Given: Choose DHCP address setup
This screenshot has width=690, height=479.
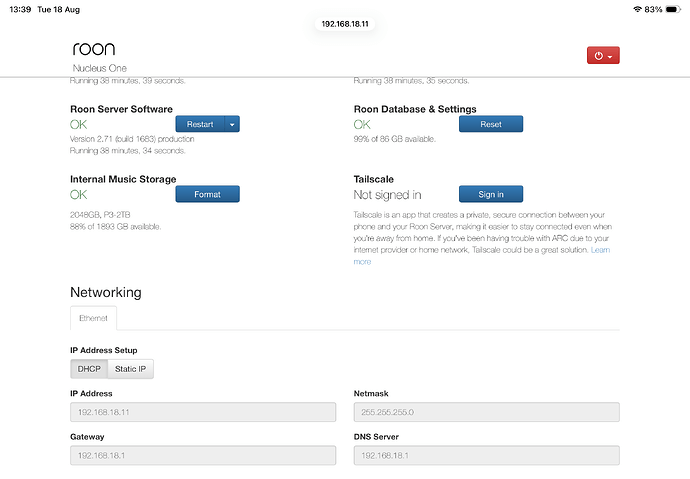Looking at the screenshot, I should pyautogui.click(x=89, y=369).
